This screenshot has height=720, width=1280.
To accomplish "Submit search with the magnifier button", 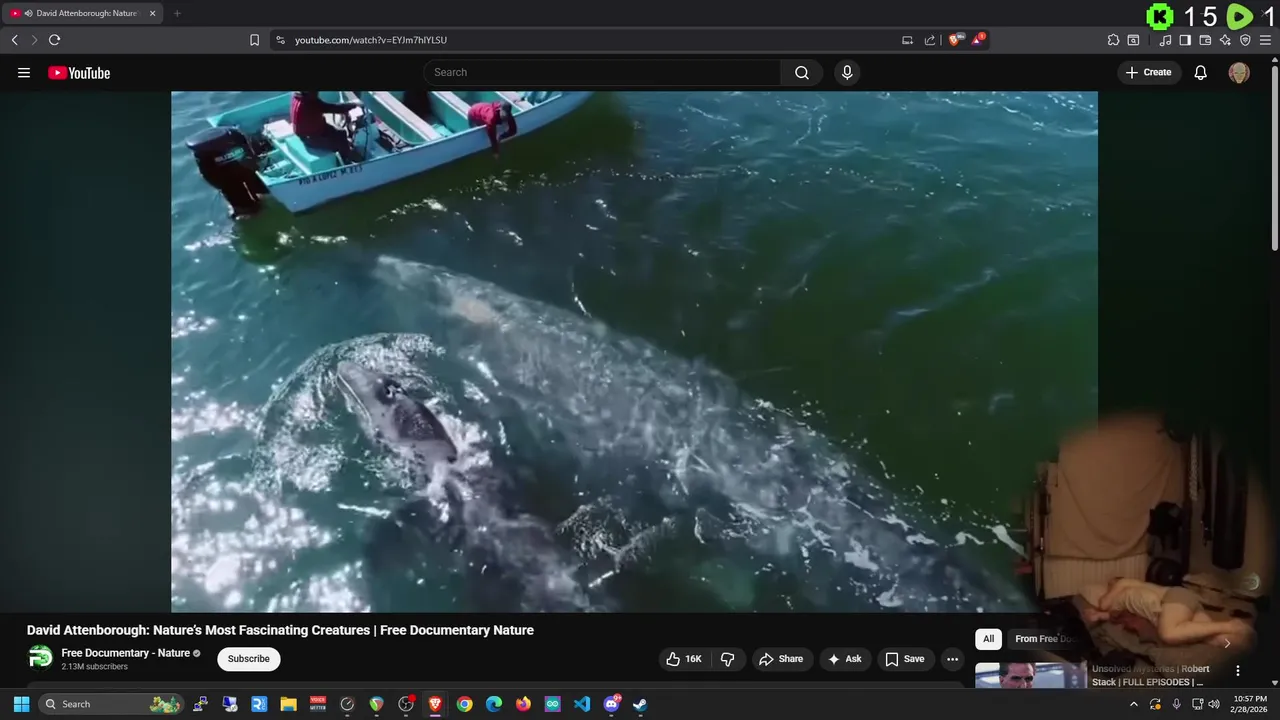I will click(802, 72).
